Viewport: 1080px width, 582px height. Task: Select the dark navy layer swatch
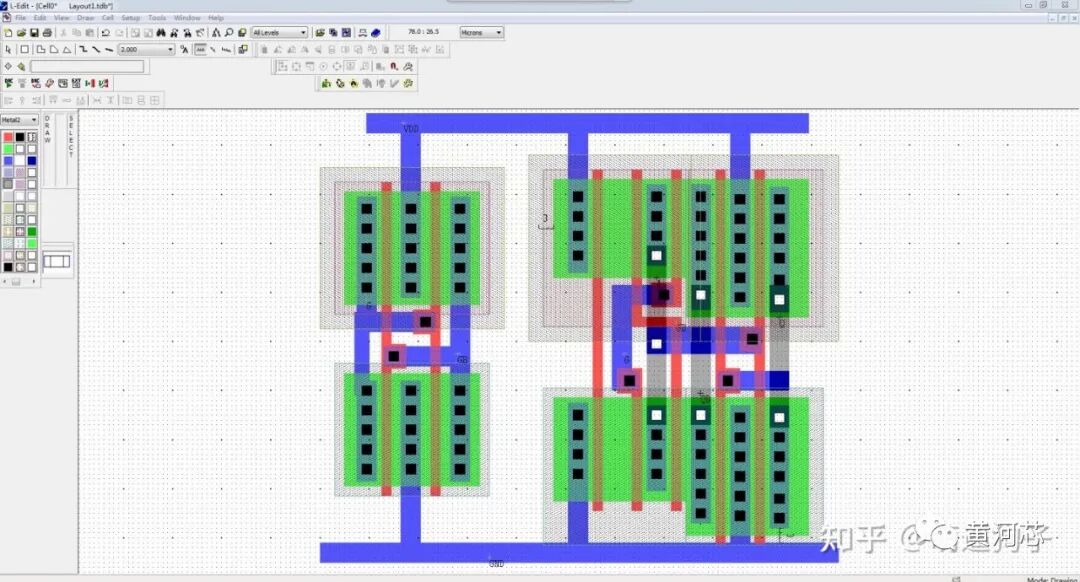click(x=32, y=160)
